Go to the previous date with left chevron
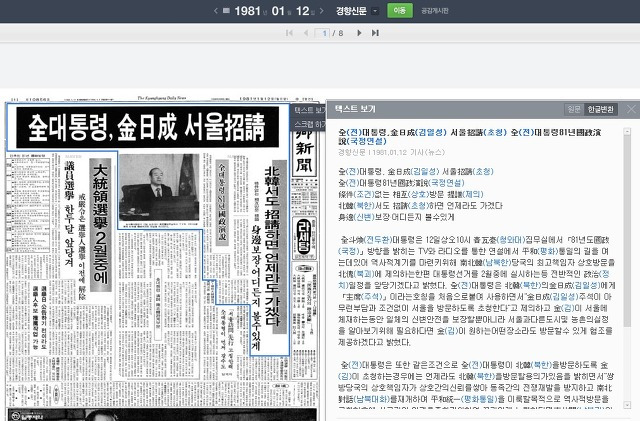 [216, 11]
